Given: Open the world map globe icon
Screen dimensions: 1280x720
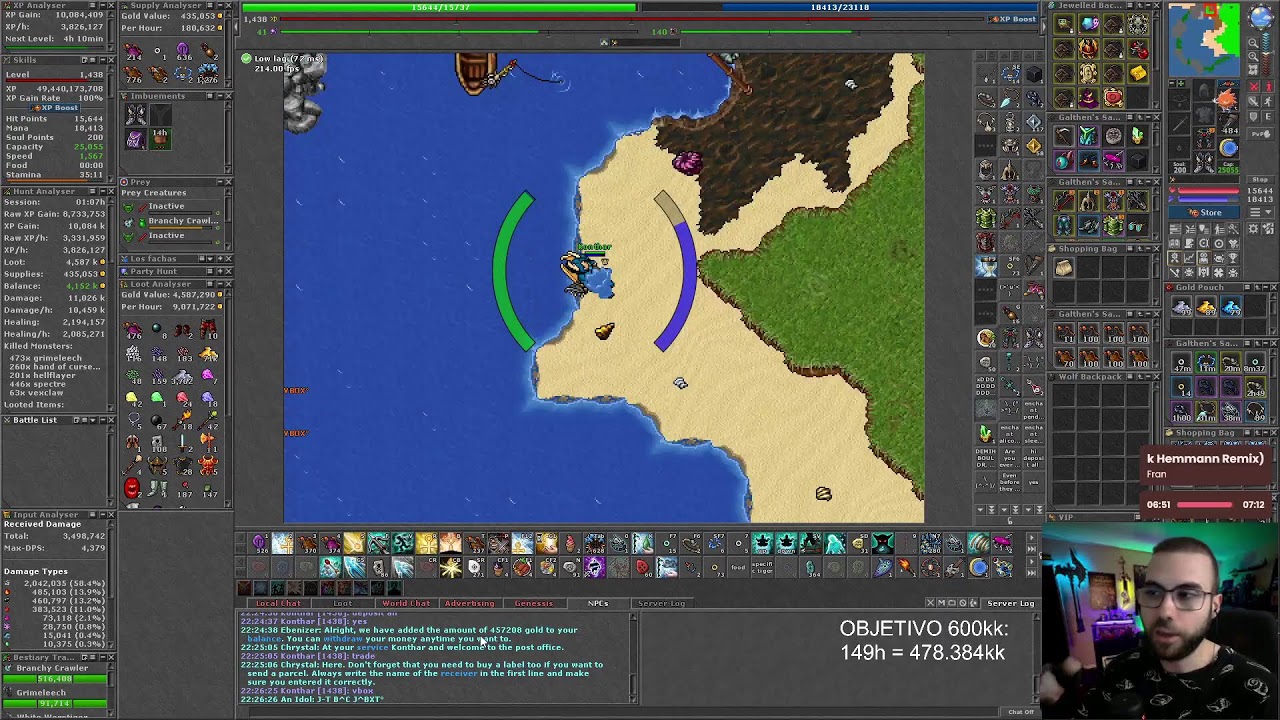Looking at the screenshot, I should click(x=1261, y=16).
